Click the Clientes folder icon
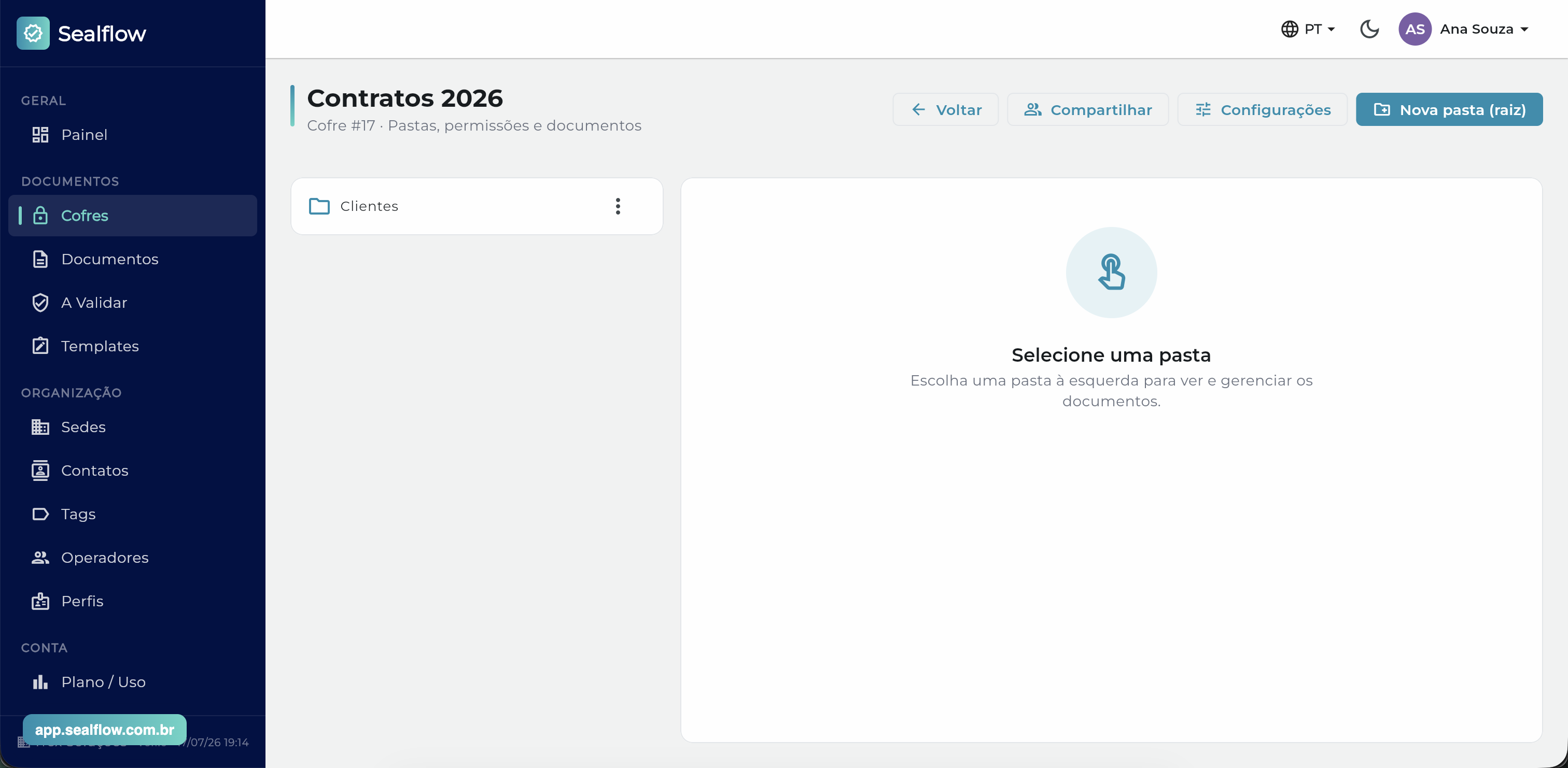The height and width of the screenshot is (768, 1568). point(319,206)
